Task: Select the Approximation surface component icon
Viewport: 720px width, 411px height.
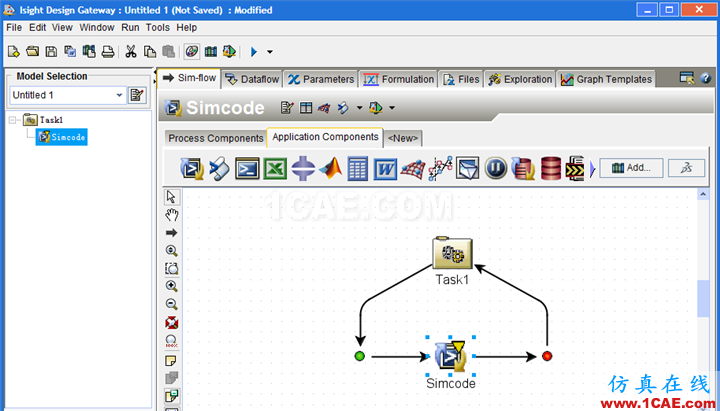Action: click(413, 169)
